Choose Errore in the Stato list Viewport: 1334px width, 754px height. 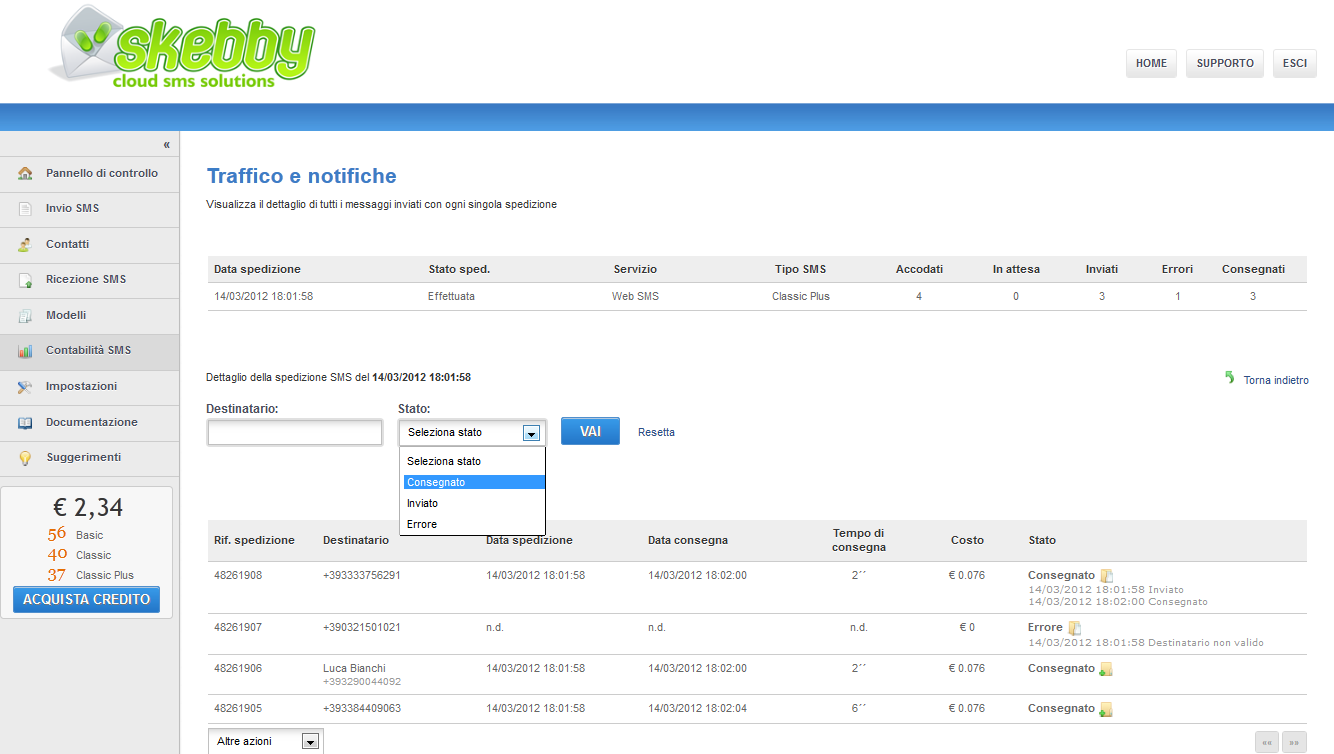click(474, 524)
